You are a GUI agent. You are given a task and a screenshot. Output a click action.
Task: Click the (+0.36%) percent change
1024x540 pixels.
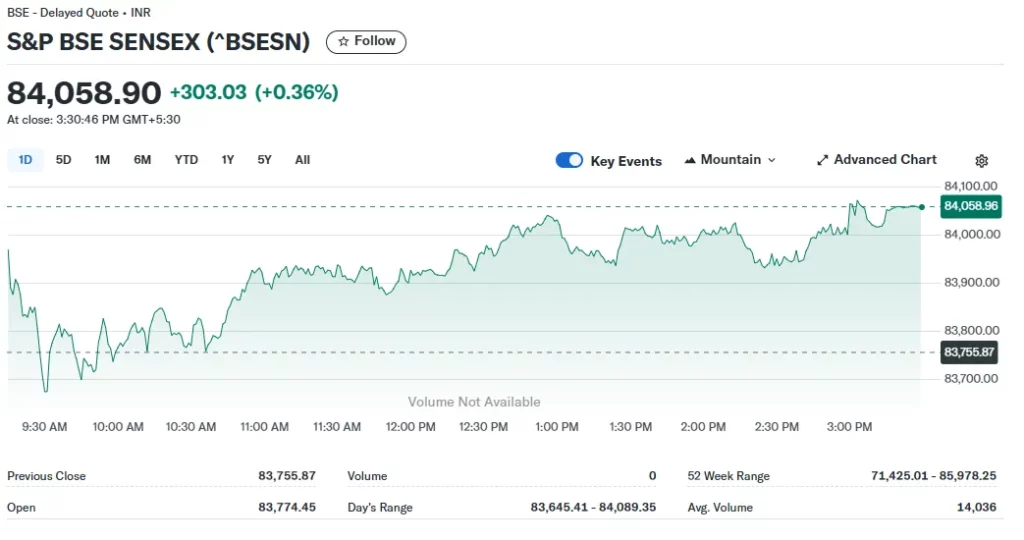tap(296, 92)
